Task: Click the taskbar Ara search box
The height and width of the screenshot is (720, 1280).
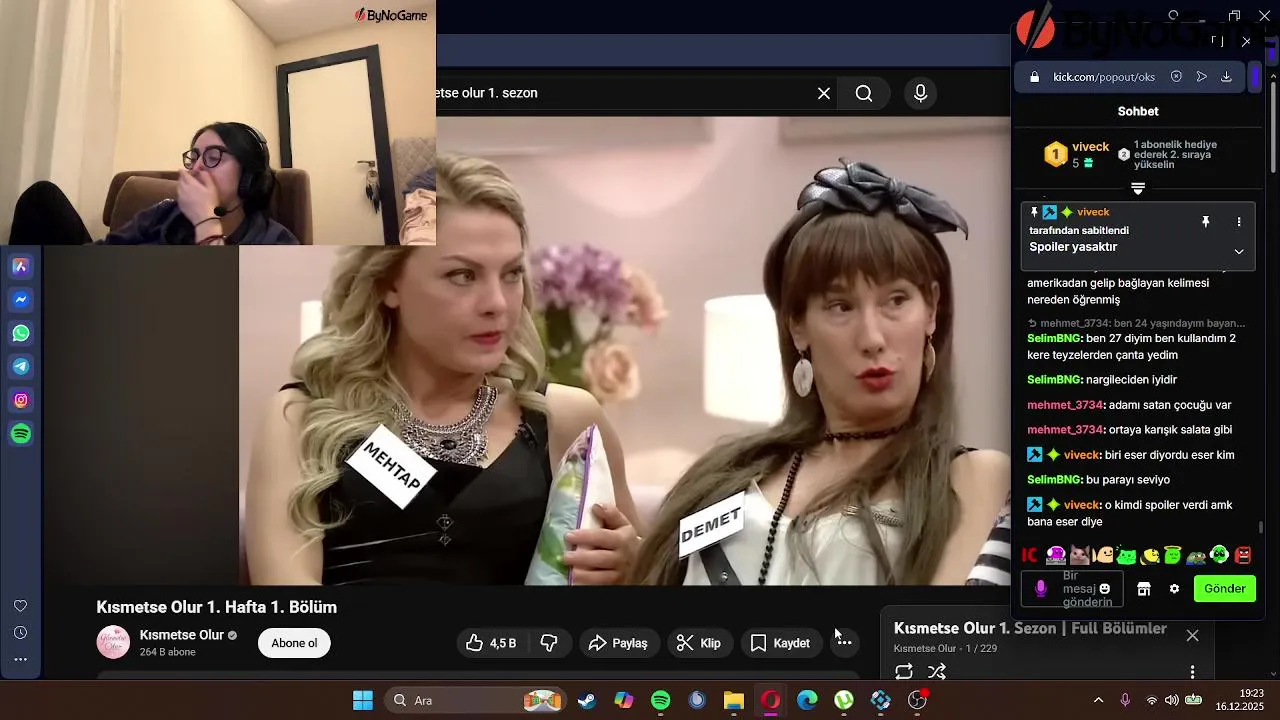Action: 474,700
